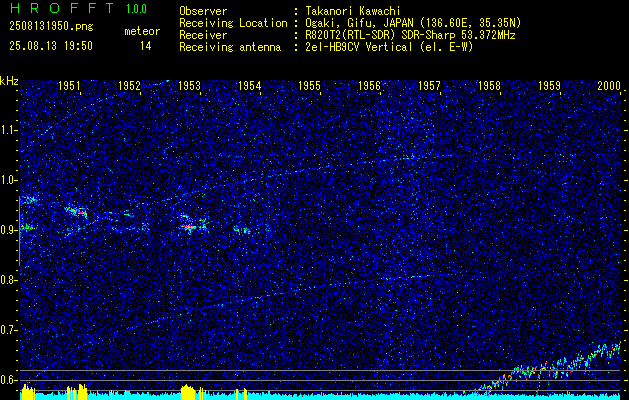Click the Receiver label
The width and height of the screenshot is (629, 400).
[x=203, y=35]
